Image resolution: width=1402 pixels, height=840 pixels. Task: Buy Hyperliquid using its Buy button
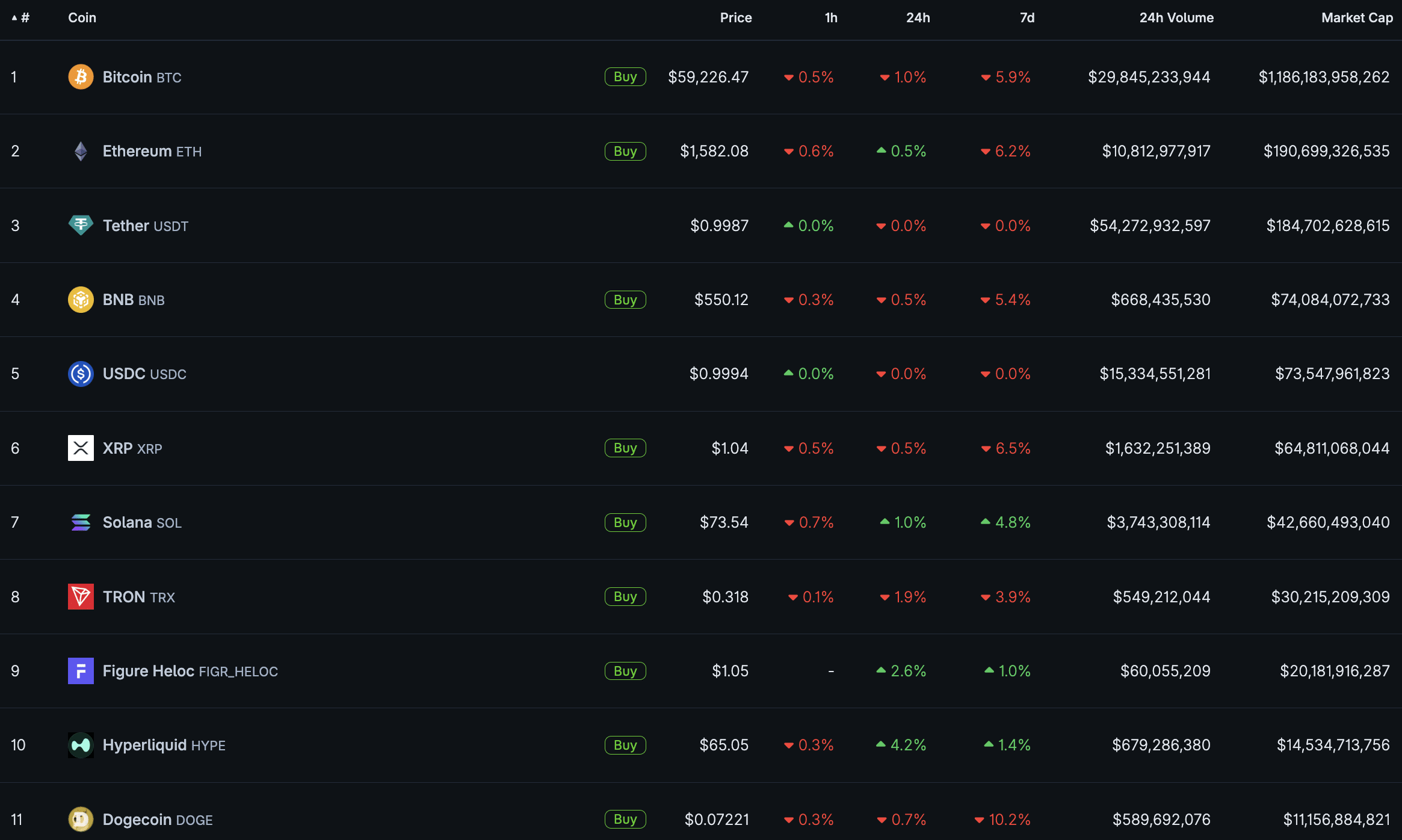625,745
